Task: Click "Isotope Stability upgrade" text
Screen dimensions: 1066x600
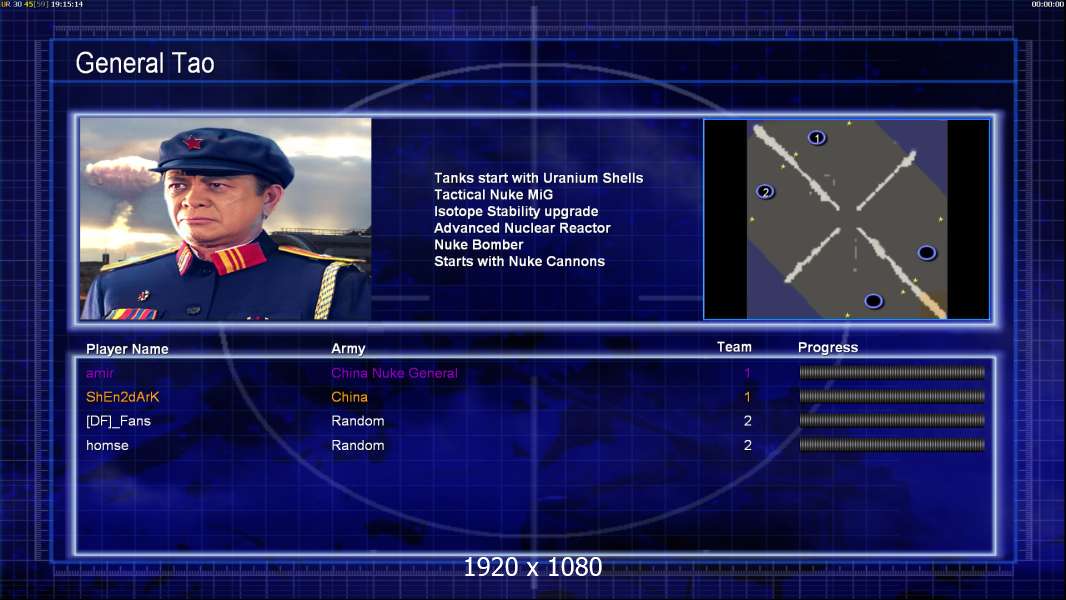Action: click(x=516, y=211)
